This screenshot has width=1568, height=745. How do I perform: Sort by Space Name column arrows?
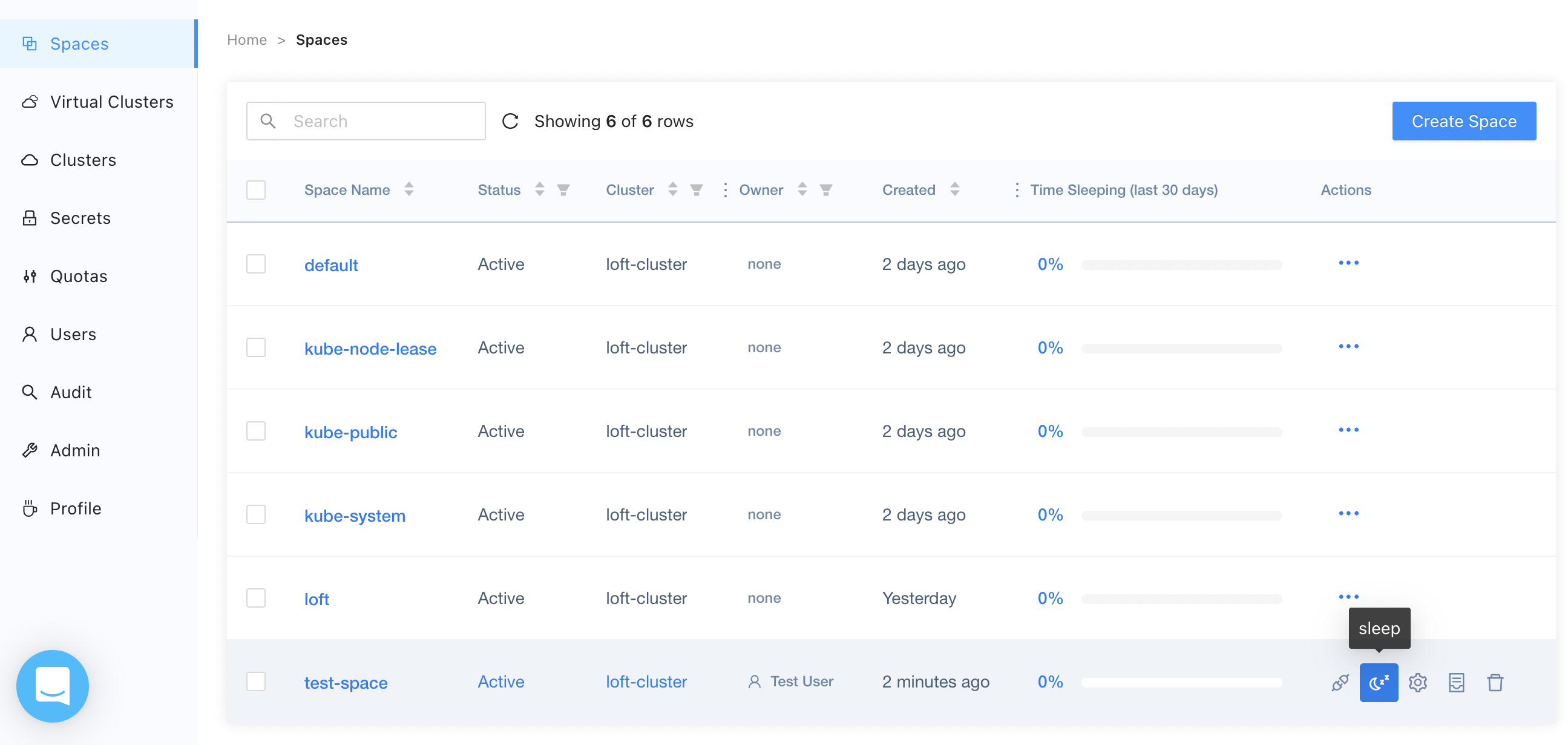409,190
